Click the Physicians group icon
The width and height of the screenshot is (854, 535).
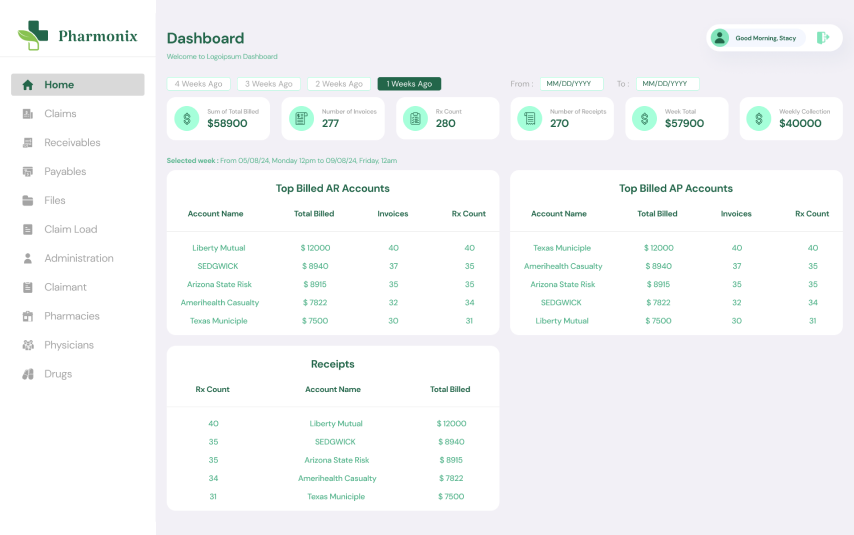point(28,345)
